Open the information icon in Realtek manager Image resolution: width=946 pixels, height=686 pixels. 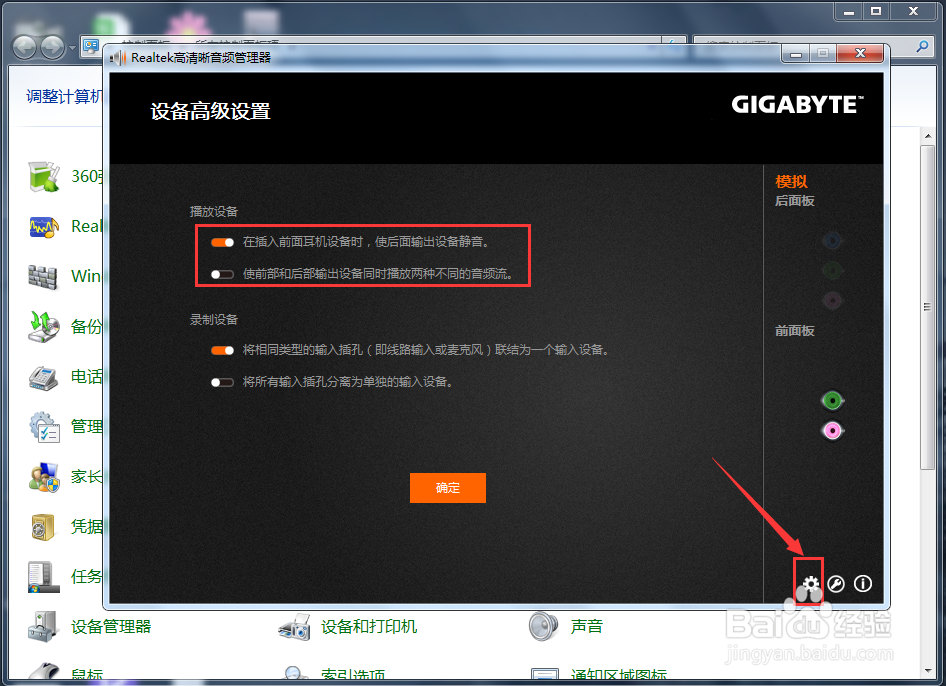pos(863,583)
